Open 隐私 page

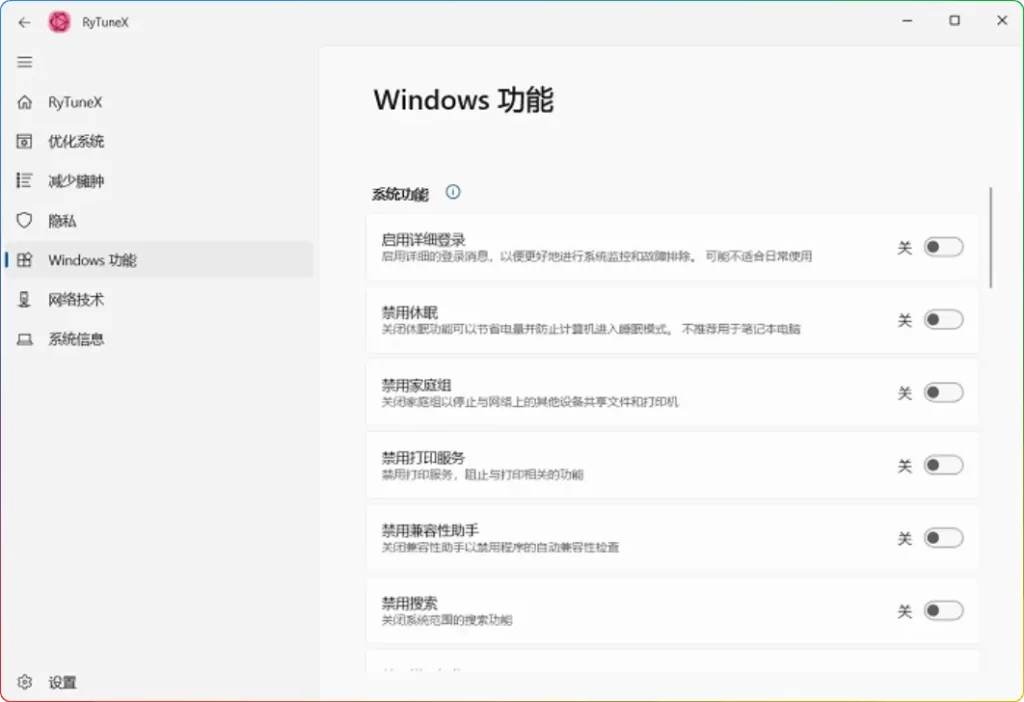(x=159, y=221)
